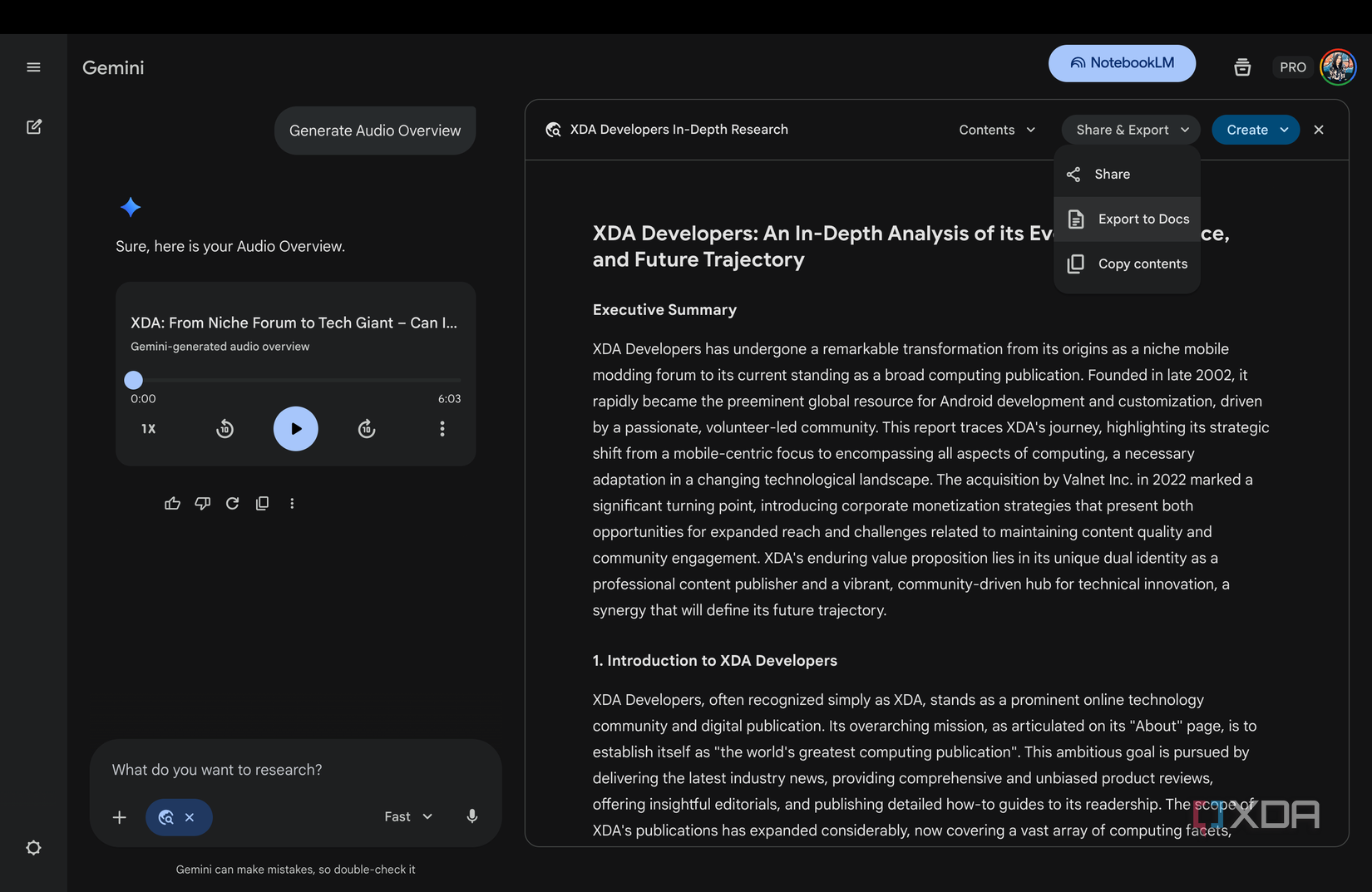
Task: Open the report in NotebookLM
Action: click(x=1122, y=62)
